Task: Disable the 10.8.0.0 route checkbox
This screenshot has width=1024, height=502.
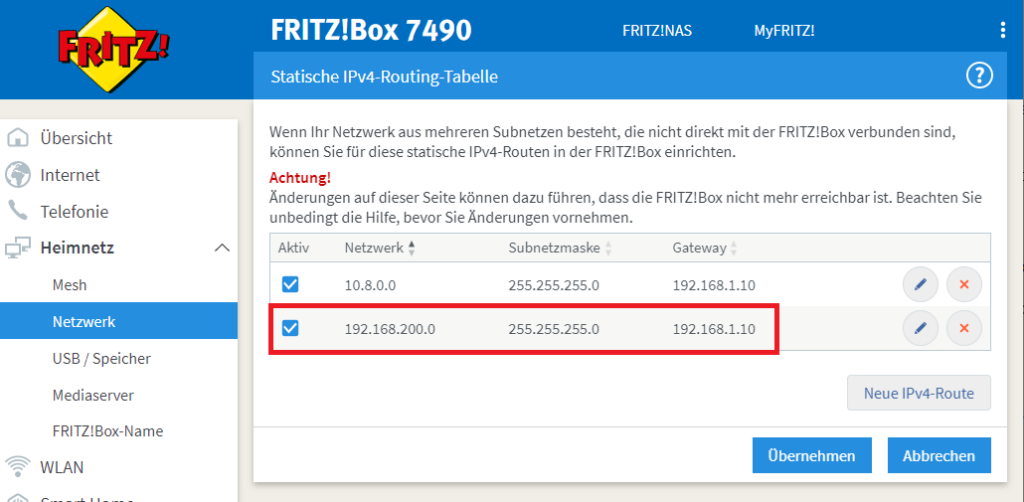Action: [x=290, y=285]
